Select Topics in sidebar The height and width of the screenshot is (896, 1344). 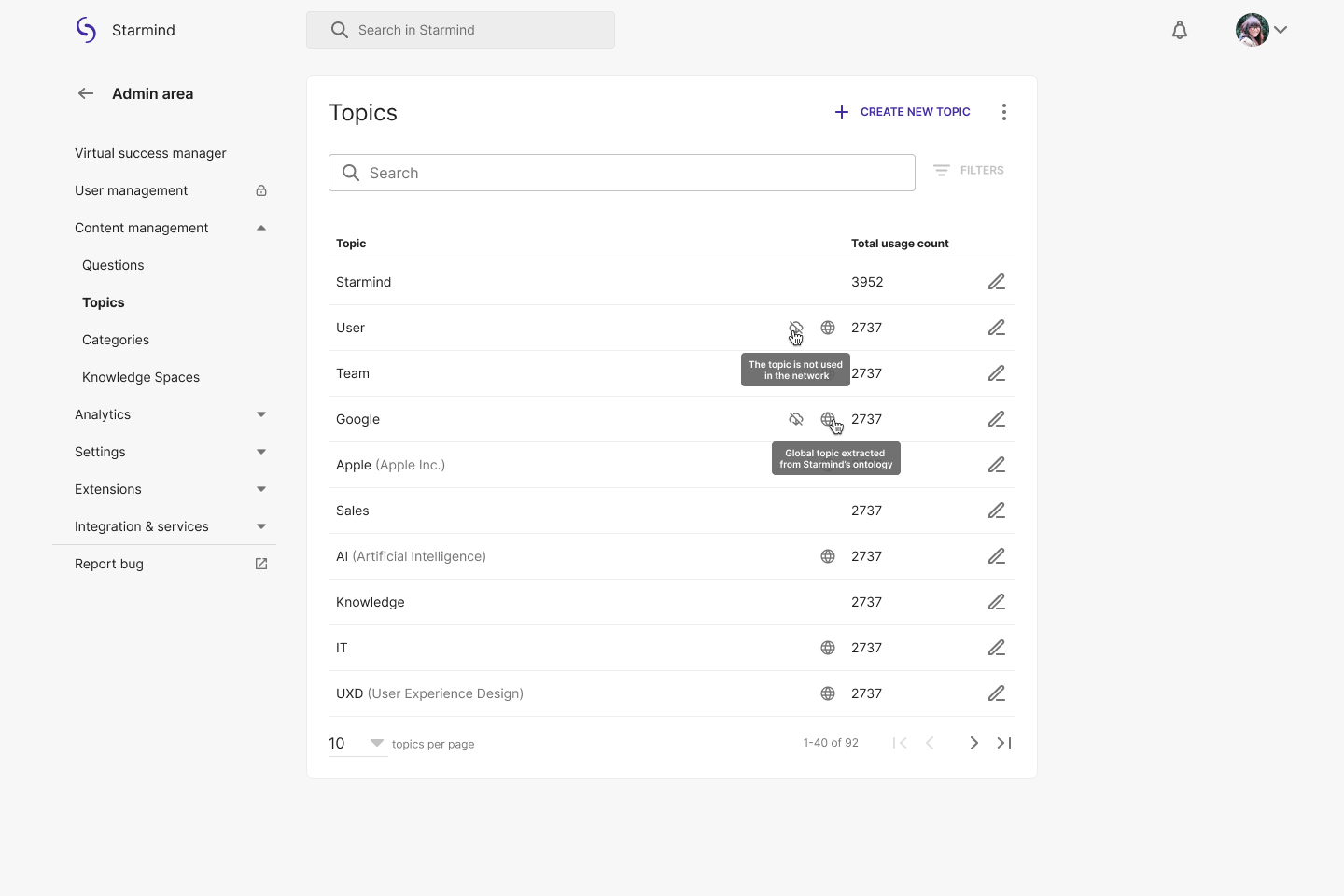click(x=104, y=302)
